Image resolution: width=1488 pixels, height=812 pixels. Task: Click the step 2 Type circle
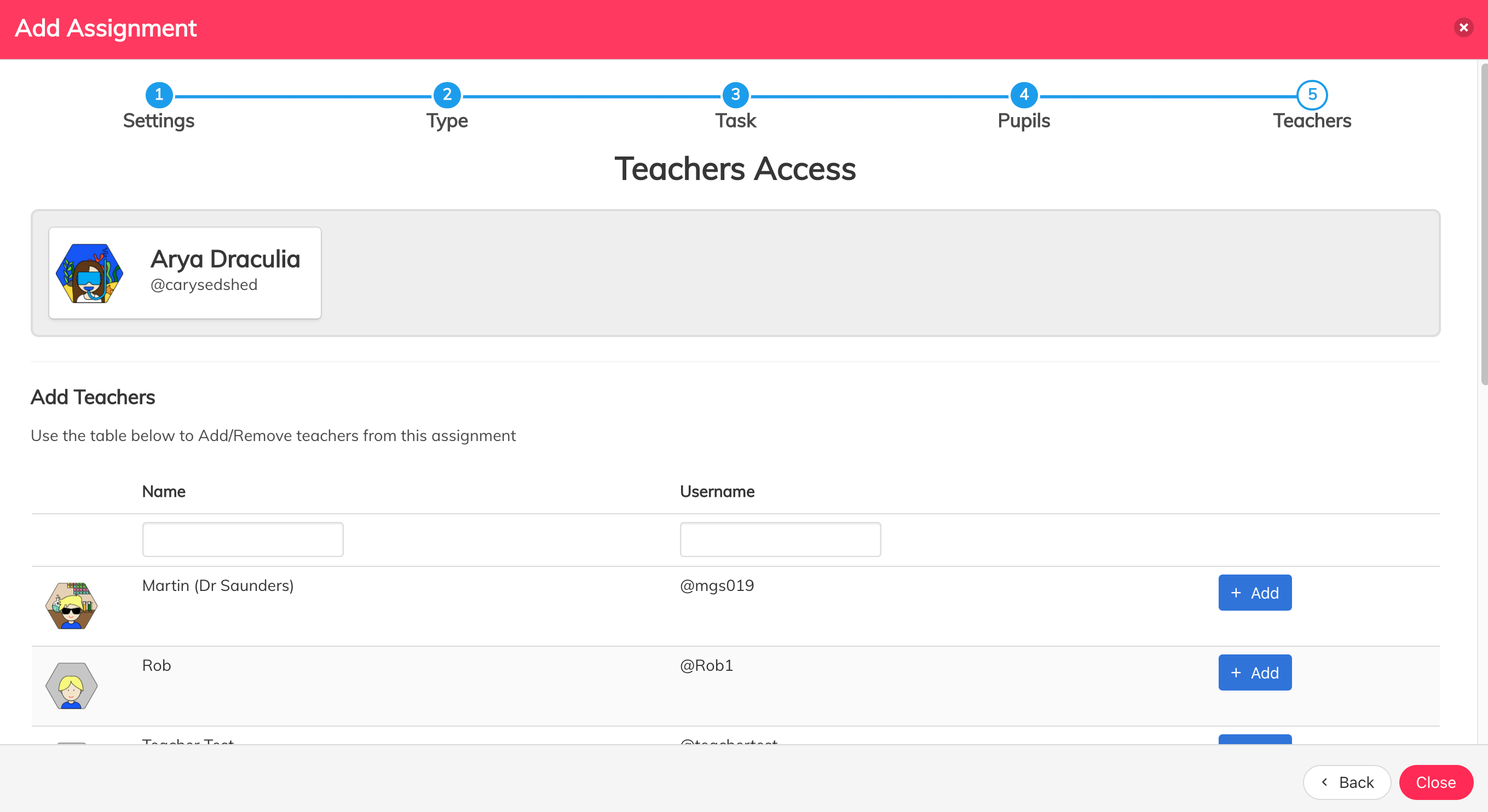(x=447, y=95)
